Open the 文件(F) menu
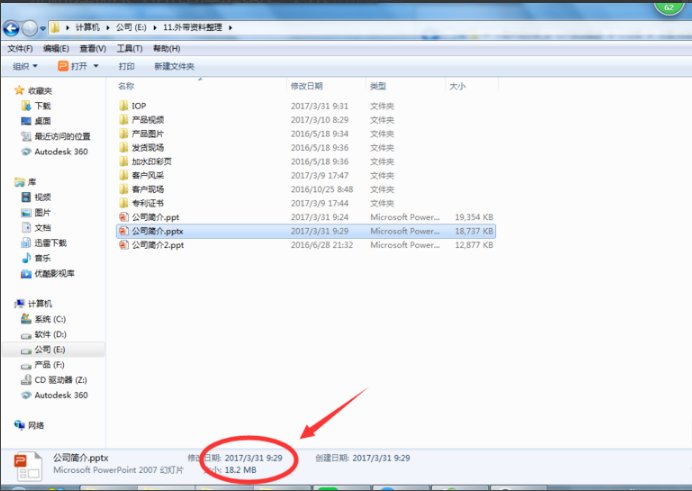 pyautogui.click(x=20, y=49)
